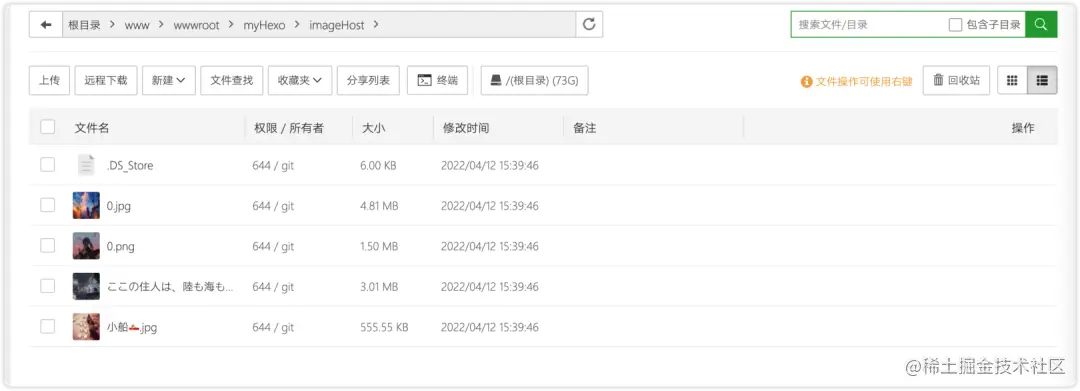
Task: Open the 0.jpg thumbnail
Action: [x=86, y=206]
